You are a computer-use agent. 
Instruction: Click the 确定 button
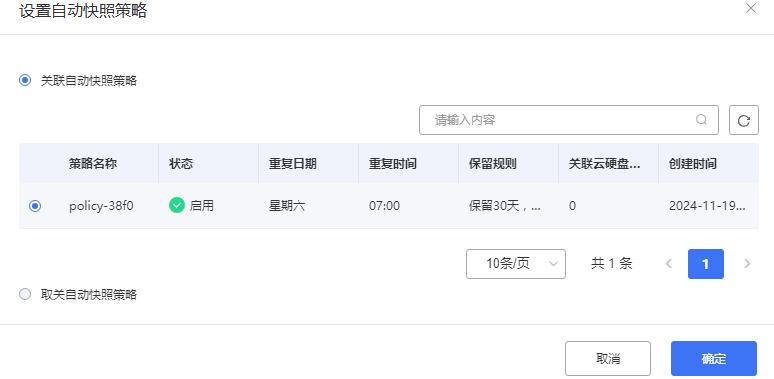coord(714,359)
